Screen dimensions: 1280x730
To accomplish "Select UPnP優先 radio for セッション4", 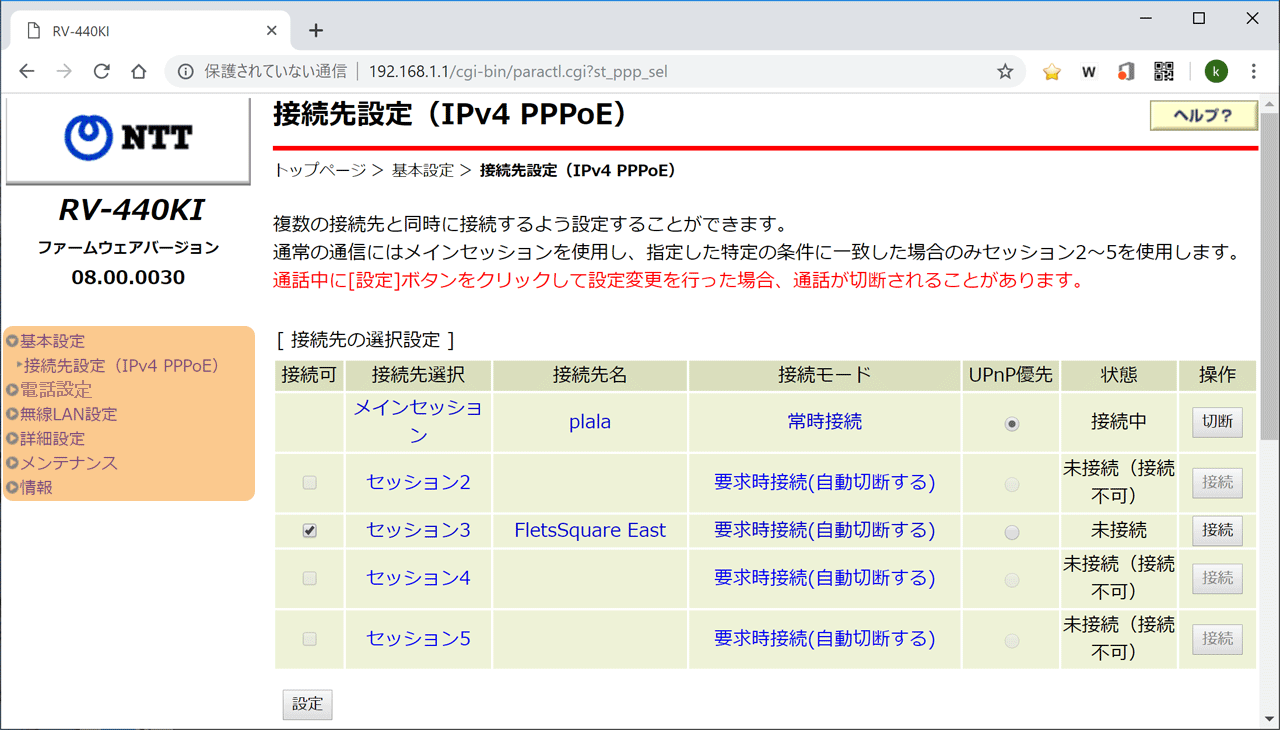I will tap(1012, 580).
